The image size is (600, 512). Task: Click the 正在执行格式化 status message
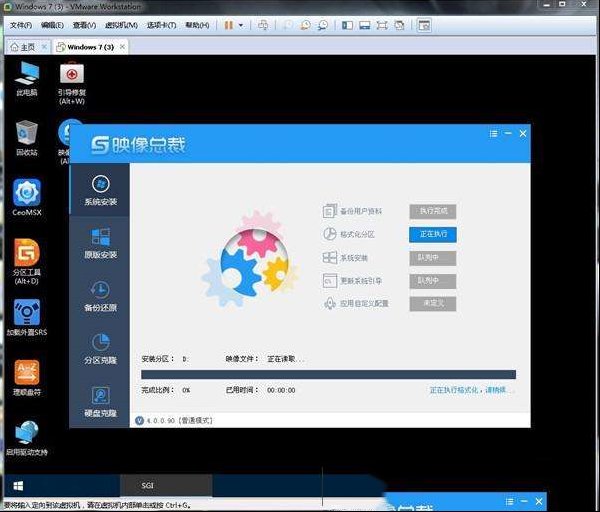tap(471, 390)
